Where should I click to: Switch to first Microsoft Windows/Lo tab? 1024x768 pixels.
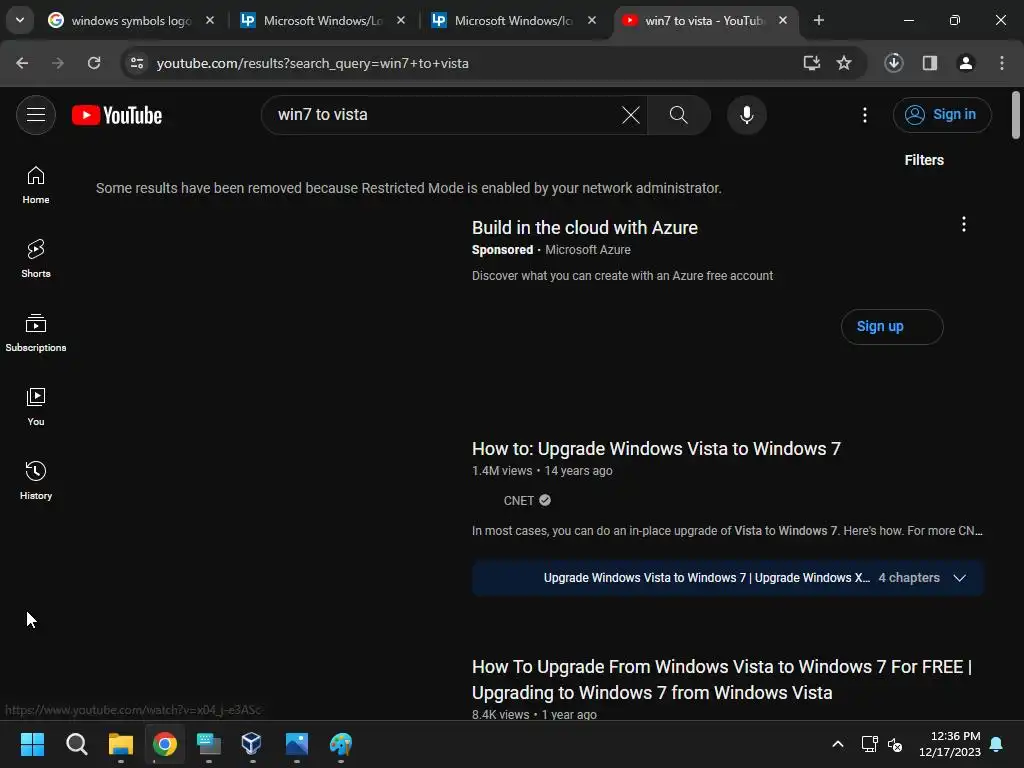[x=323, y=20]
